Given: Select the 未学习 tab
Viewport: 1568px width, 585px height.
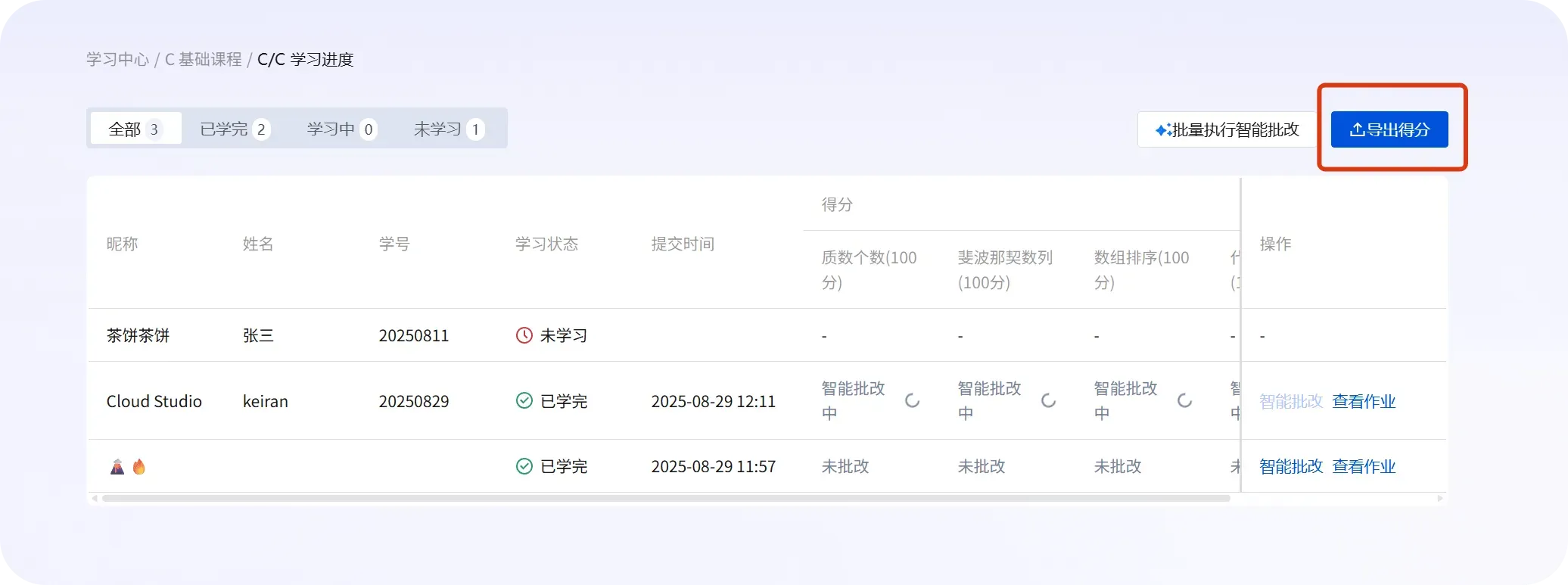Looking at the screenshot, I should [x=449, y=129].
